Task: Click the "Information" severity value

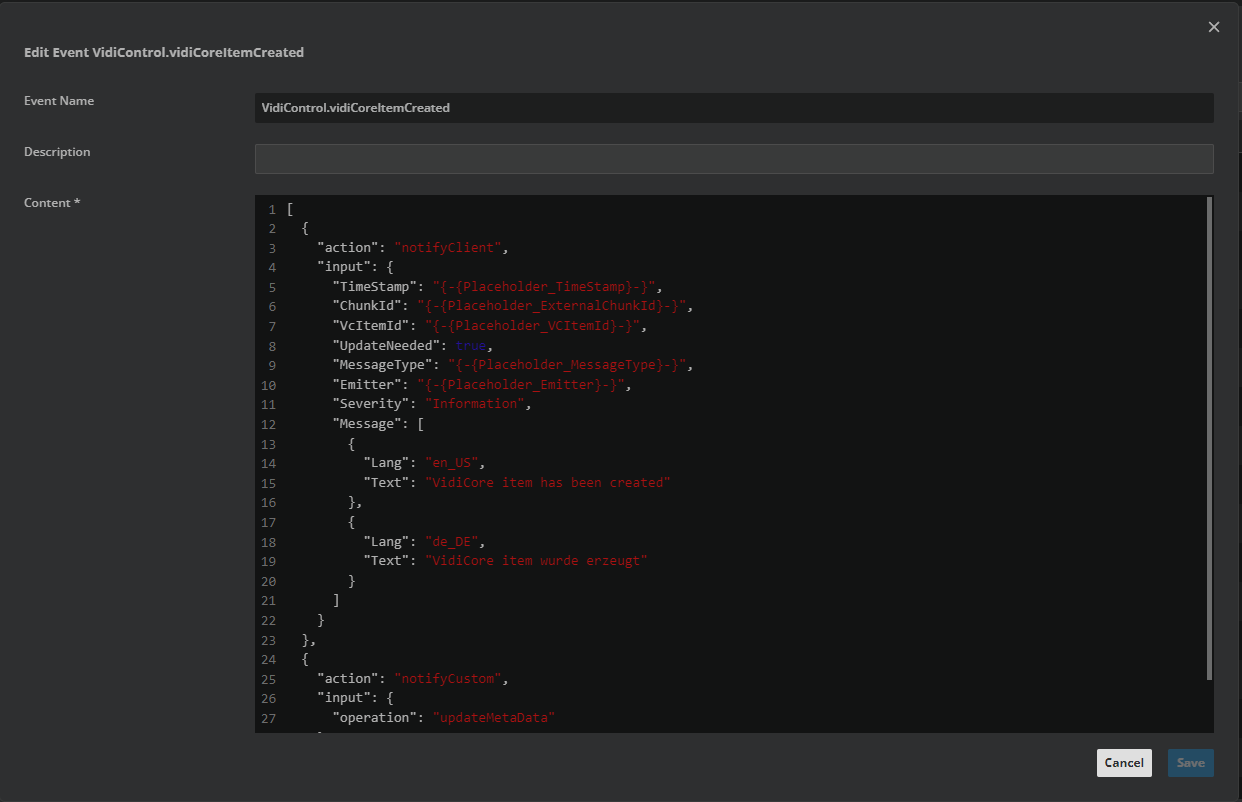Action: [x=475, y=404]
